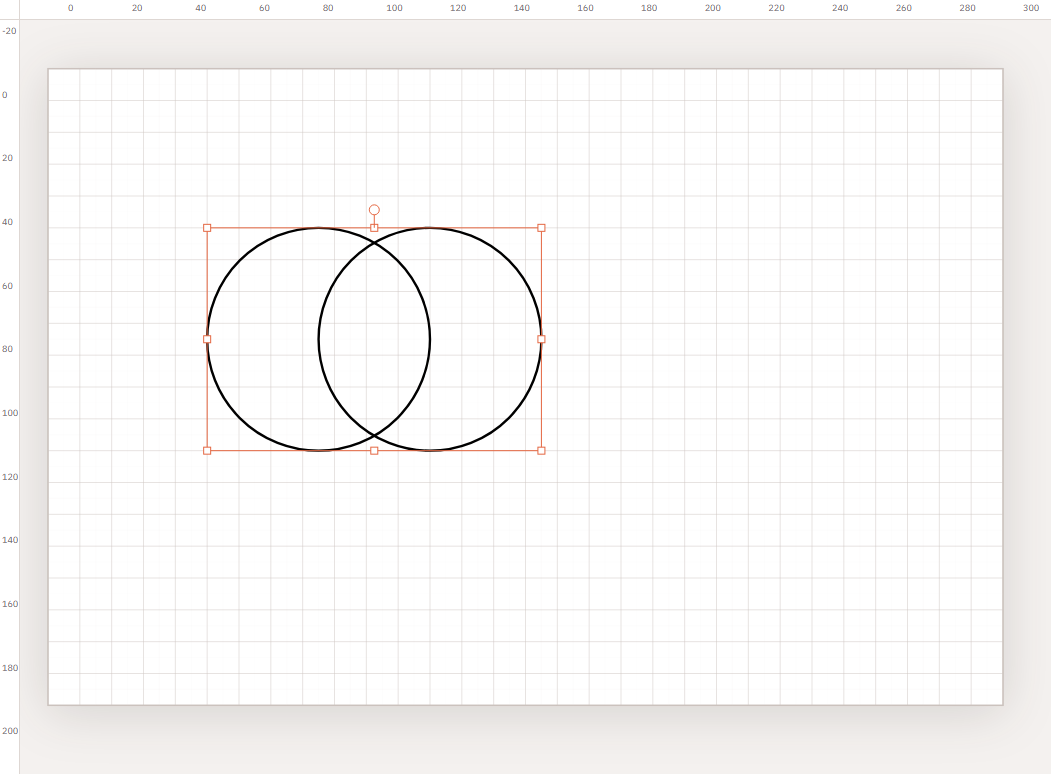Click the rotation handle above the selection
1051x774 pixels.
374,210
